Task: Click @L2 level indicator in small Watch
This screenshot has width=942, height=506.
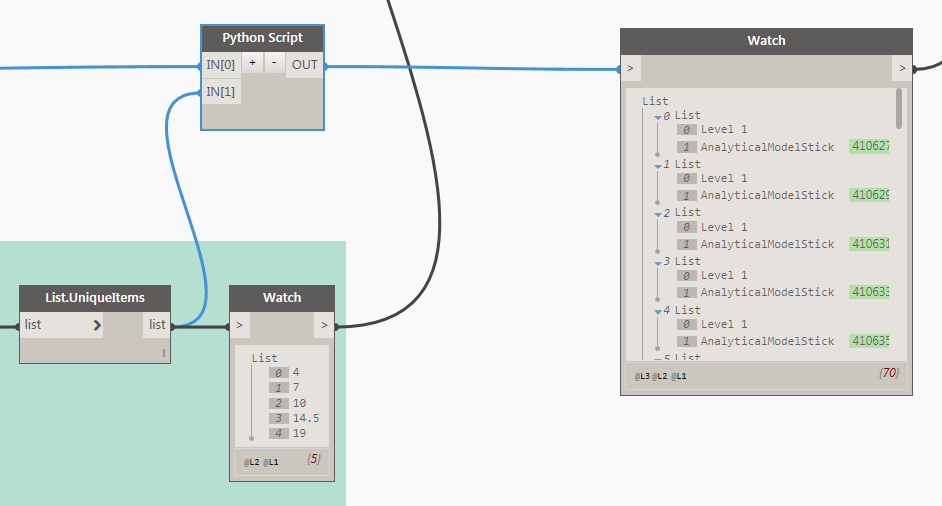Action: click(x=252, y=462)
